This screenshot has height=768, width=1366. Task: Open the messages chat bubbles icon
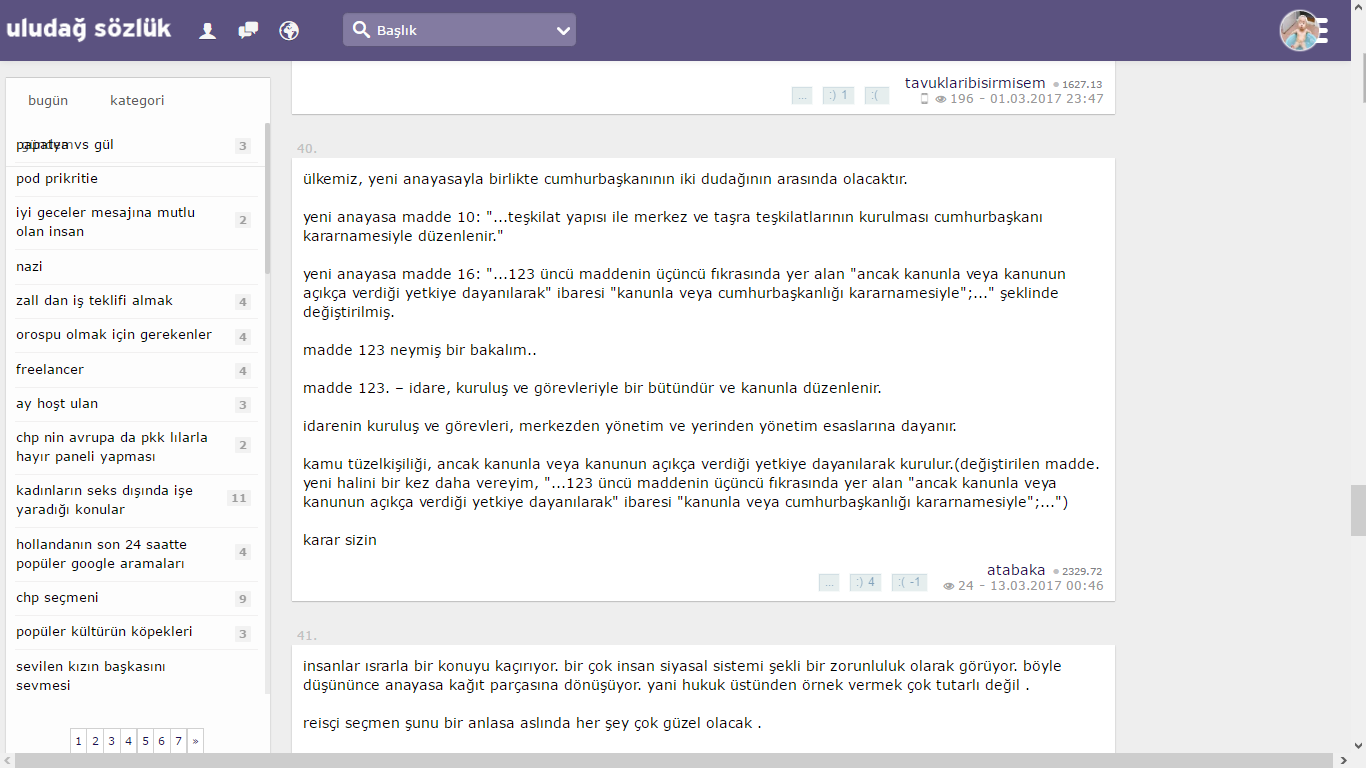coord(248,30)
